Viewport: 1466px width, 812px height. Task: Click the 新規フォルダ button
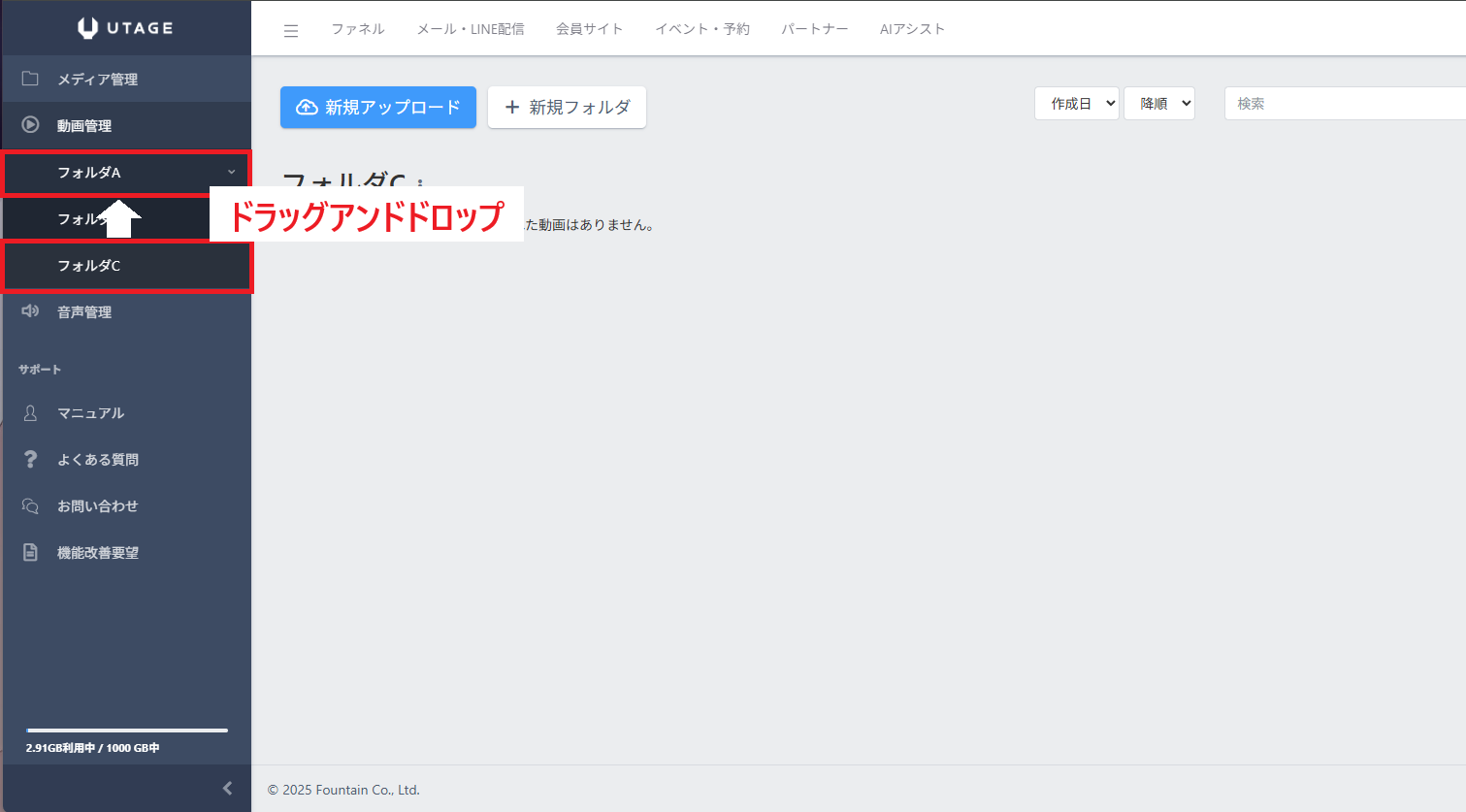pyautogui.click(x=567, y=107)
